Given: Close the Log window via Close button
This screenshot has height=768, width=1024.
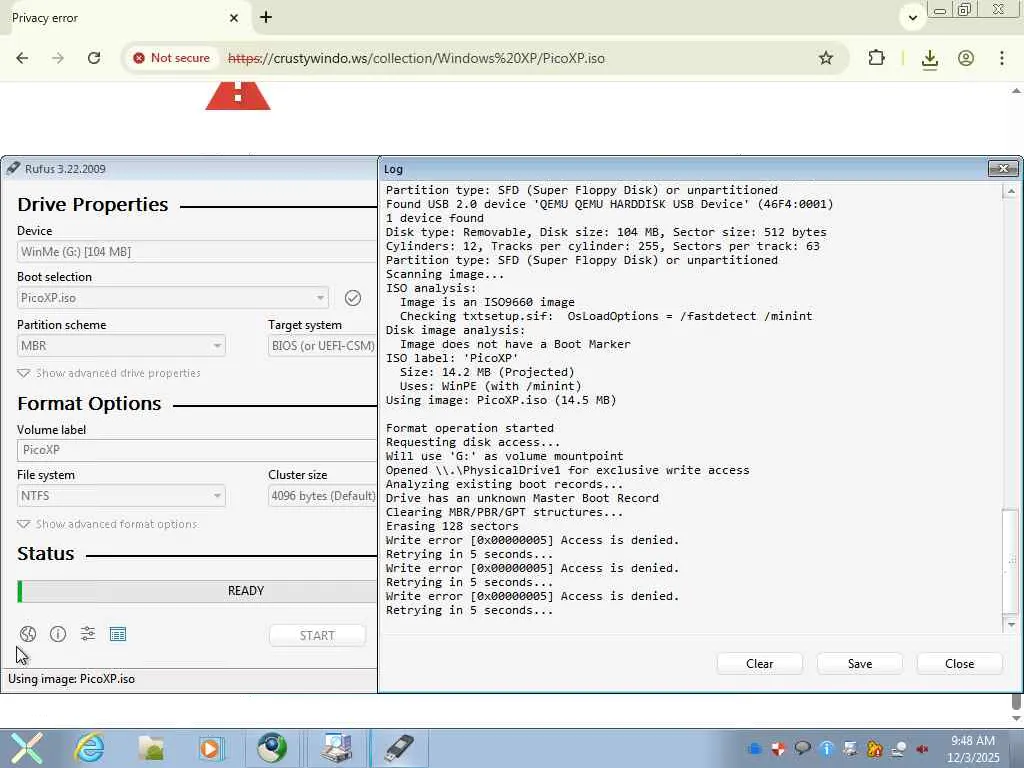Looking at the screenshot, I should click(x=959, y=664).
